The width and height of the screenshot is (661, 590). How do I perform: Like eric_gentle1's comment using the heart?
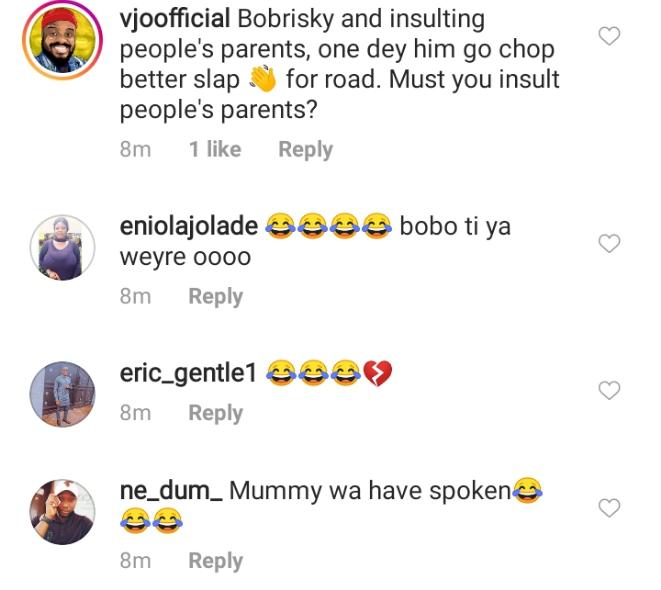(x=609, y=390)
